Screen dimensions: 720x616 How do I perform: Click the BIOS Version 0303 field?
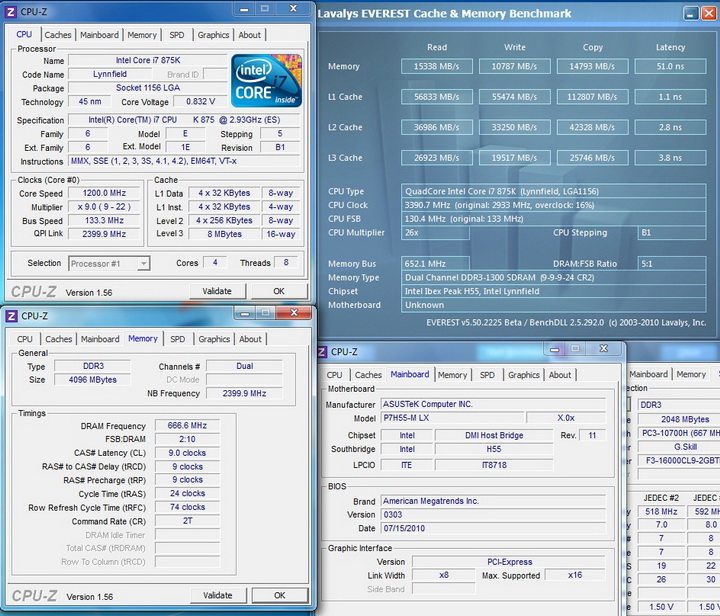[x=494, y=515]
